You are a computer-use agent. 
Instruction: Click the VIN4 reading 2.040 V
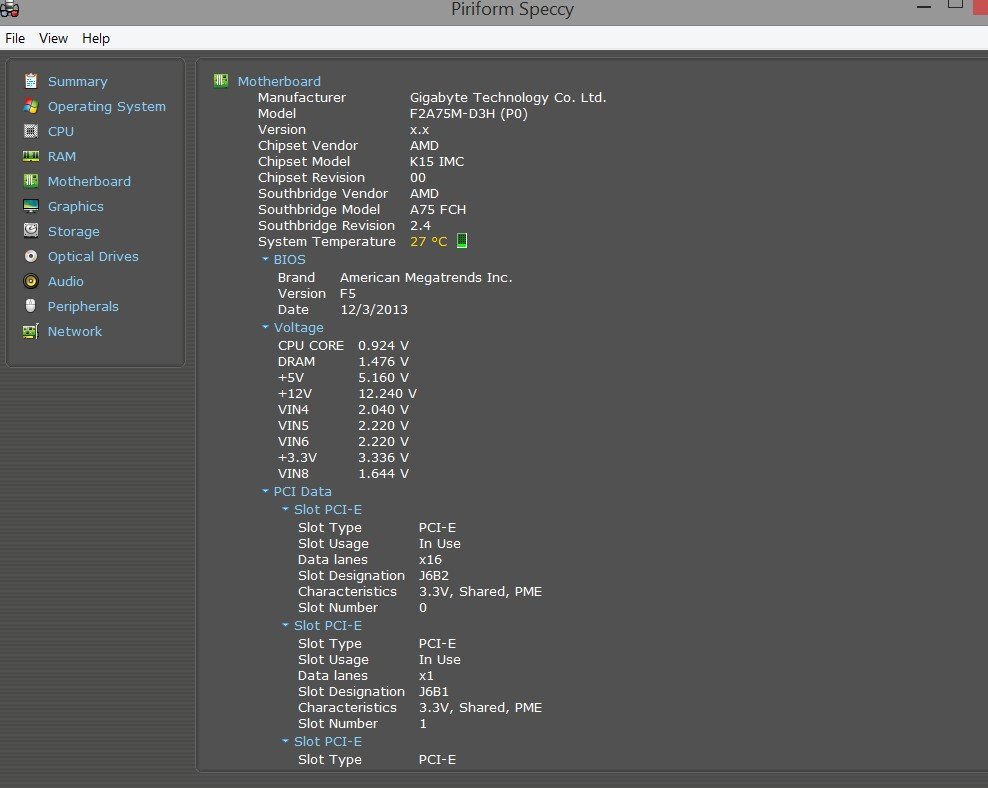click(x=383, y=409)
